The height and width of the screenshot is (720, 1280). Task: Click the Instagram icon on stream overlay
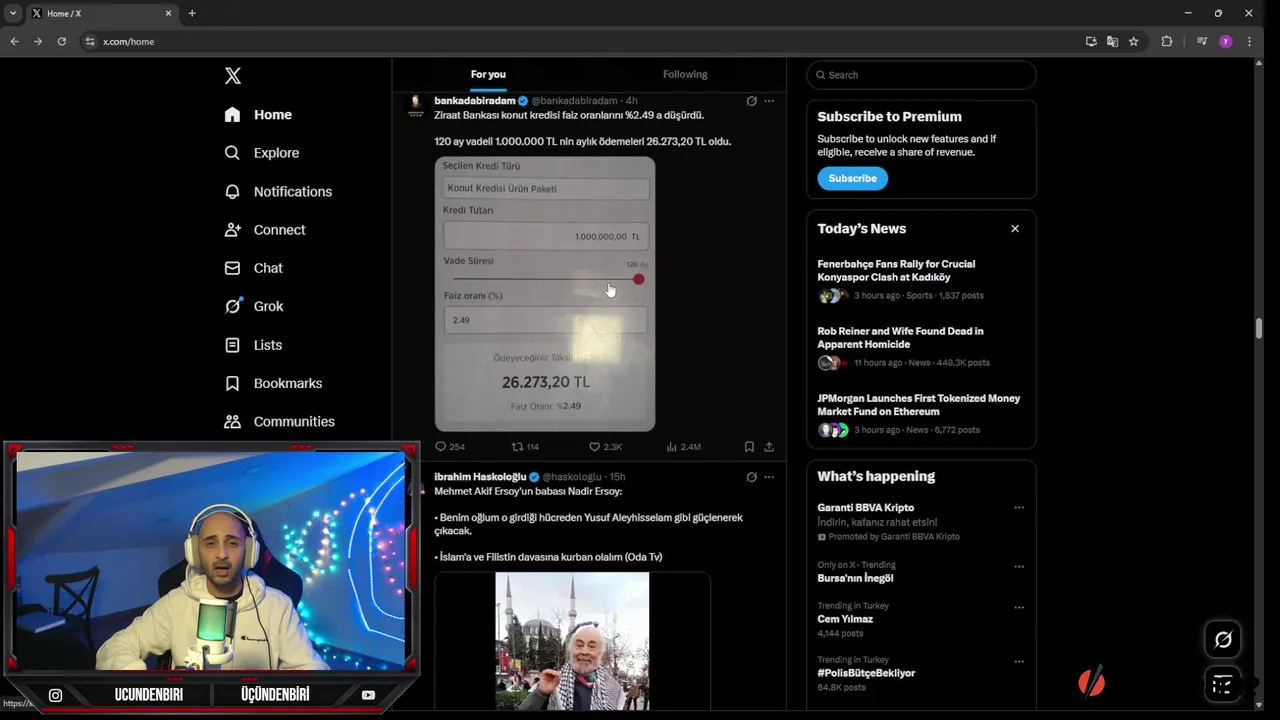pyautogui.click(x=55, y=695)
